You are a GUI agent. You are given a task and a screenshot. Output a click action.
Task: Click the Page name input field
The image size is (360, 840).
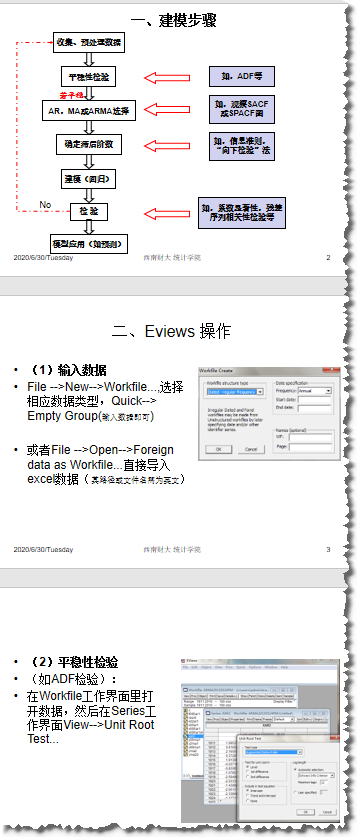[310, 447]
